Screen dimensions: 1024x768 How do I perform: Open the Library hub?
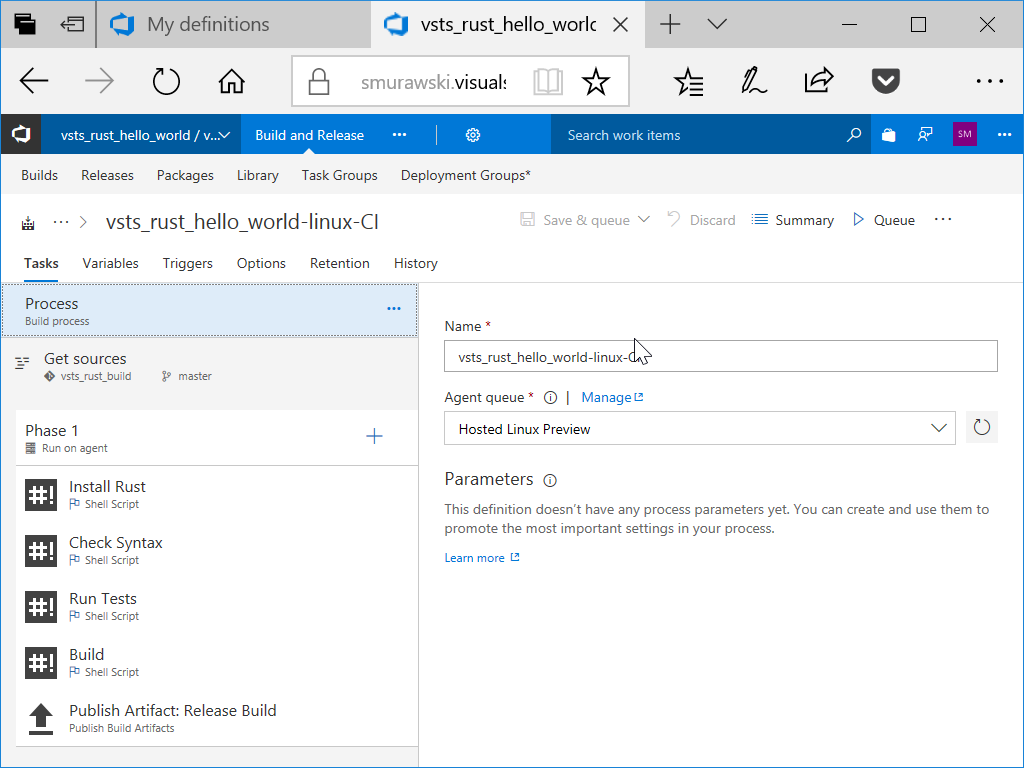coord(257,176)
